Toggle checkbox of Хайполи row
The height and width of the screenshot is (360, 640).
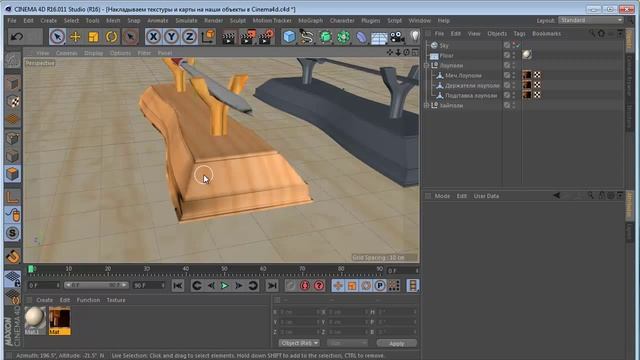tap(507, 105)
